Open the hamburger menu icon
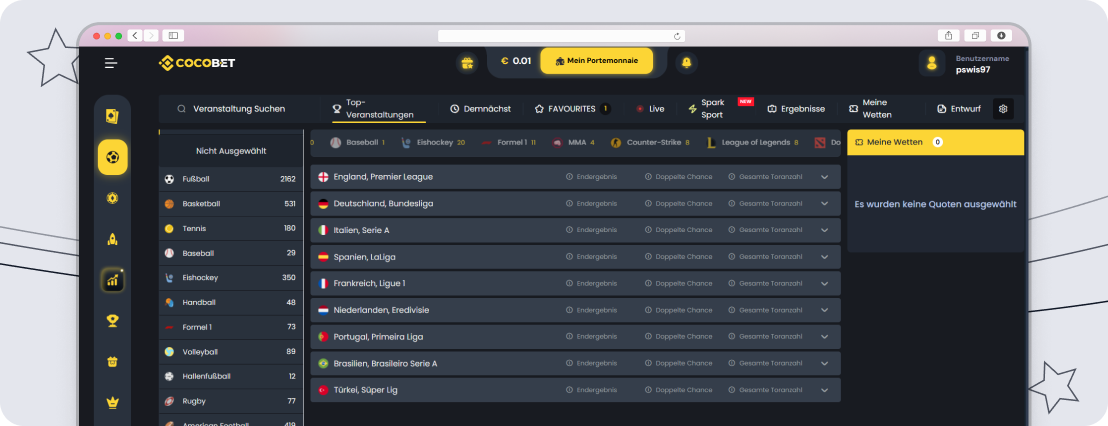 pyautogui.click(x=111, y=63)
